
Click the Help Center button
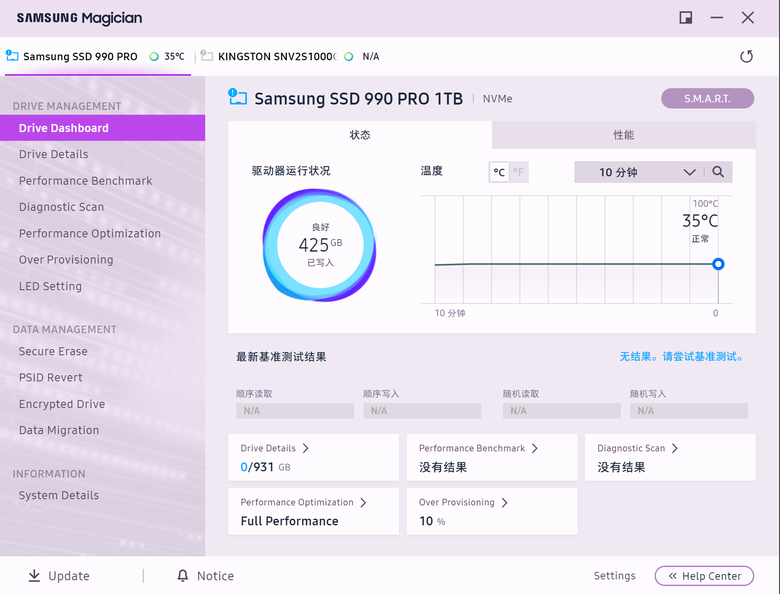(x=704, y=576)
